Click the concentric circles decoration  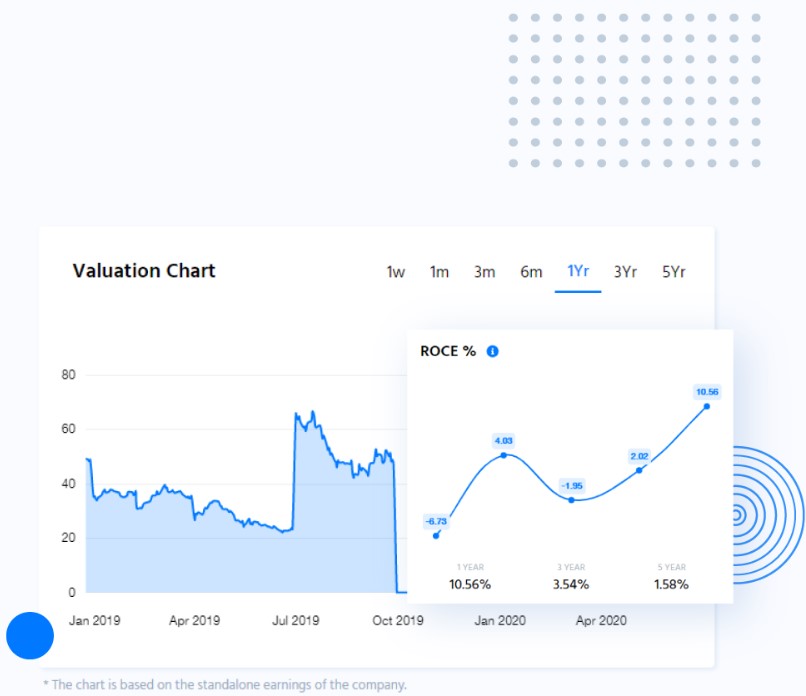740,515
